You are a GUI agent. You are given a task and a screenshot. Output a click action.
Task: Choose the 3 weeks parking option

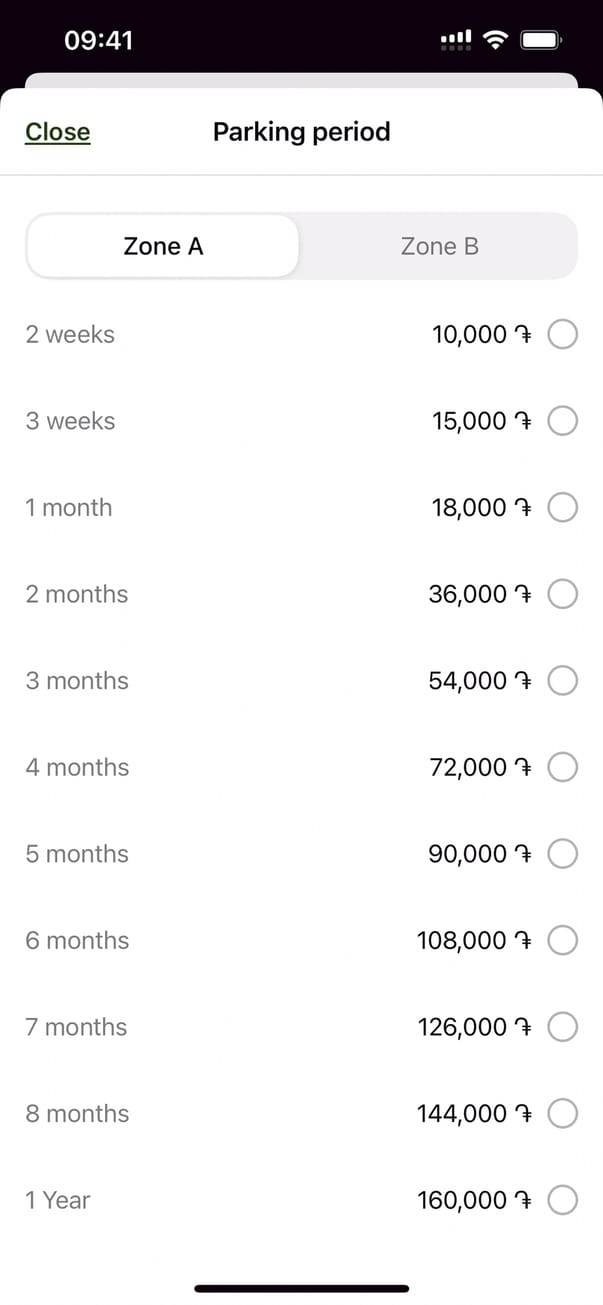click(563, 422)
